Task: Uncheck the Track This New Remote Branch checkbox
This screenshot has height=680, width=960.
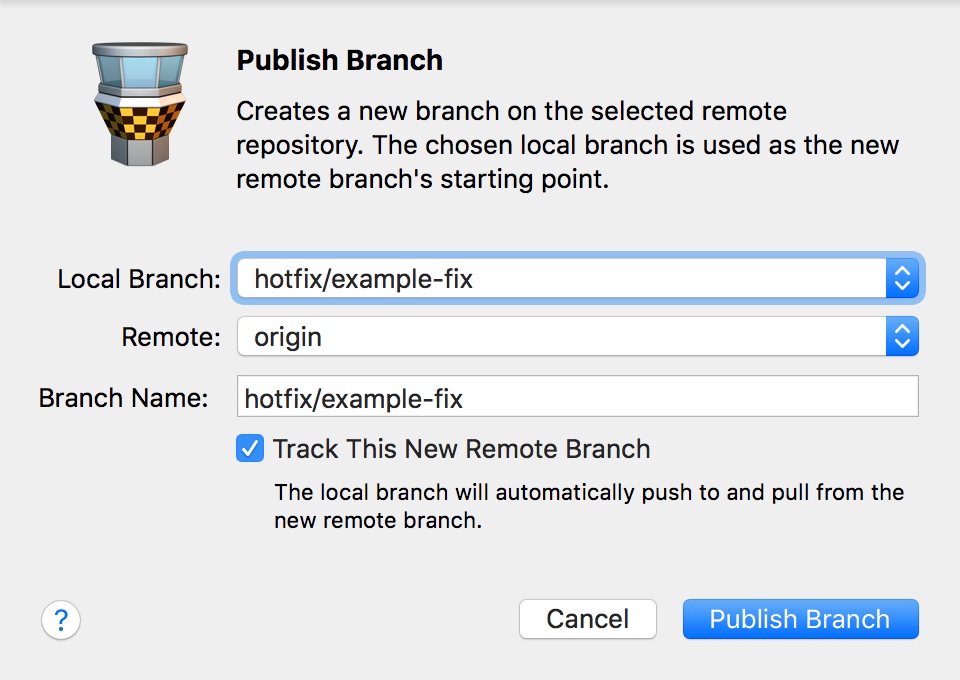Action: (x=250, y=449)
